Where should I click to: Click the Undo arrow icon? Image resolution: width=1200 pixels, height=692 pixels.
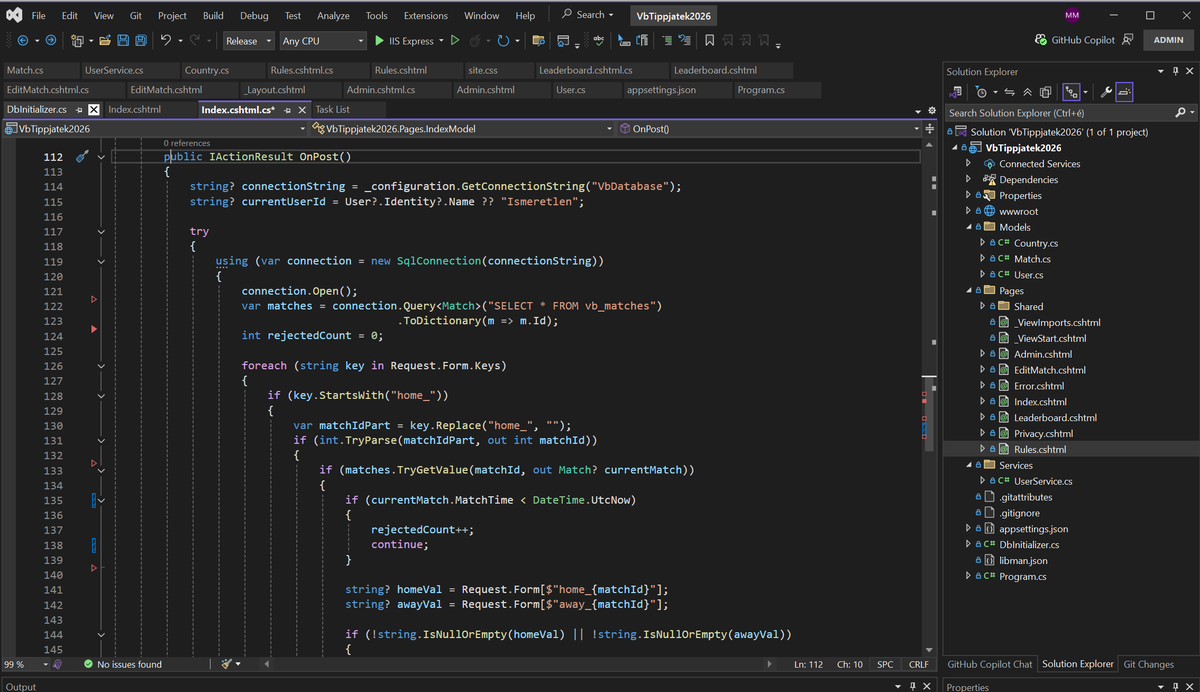click(165, 41)
